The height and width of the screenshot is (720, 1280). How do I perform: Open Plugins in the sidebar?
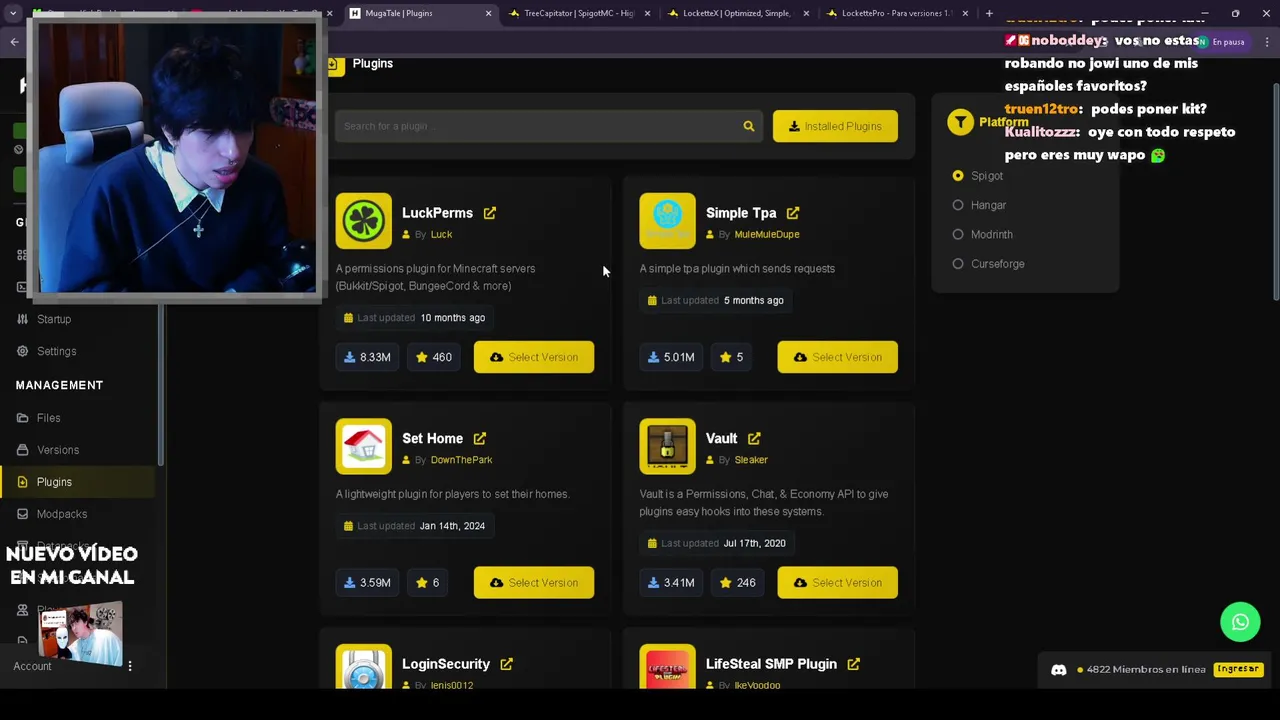click(x=78, y=482)
